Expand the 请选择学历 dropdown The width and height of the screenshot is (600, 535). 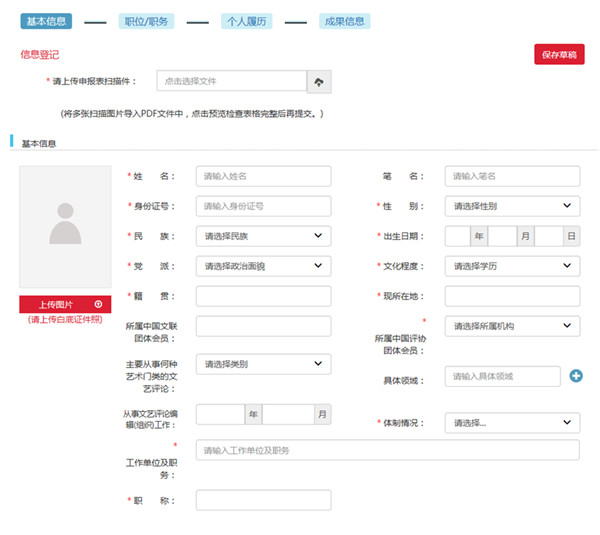512,266
